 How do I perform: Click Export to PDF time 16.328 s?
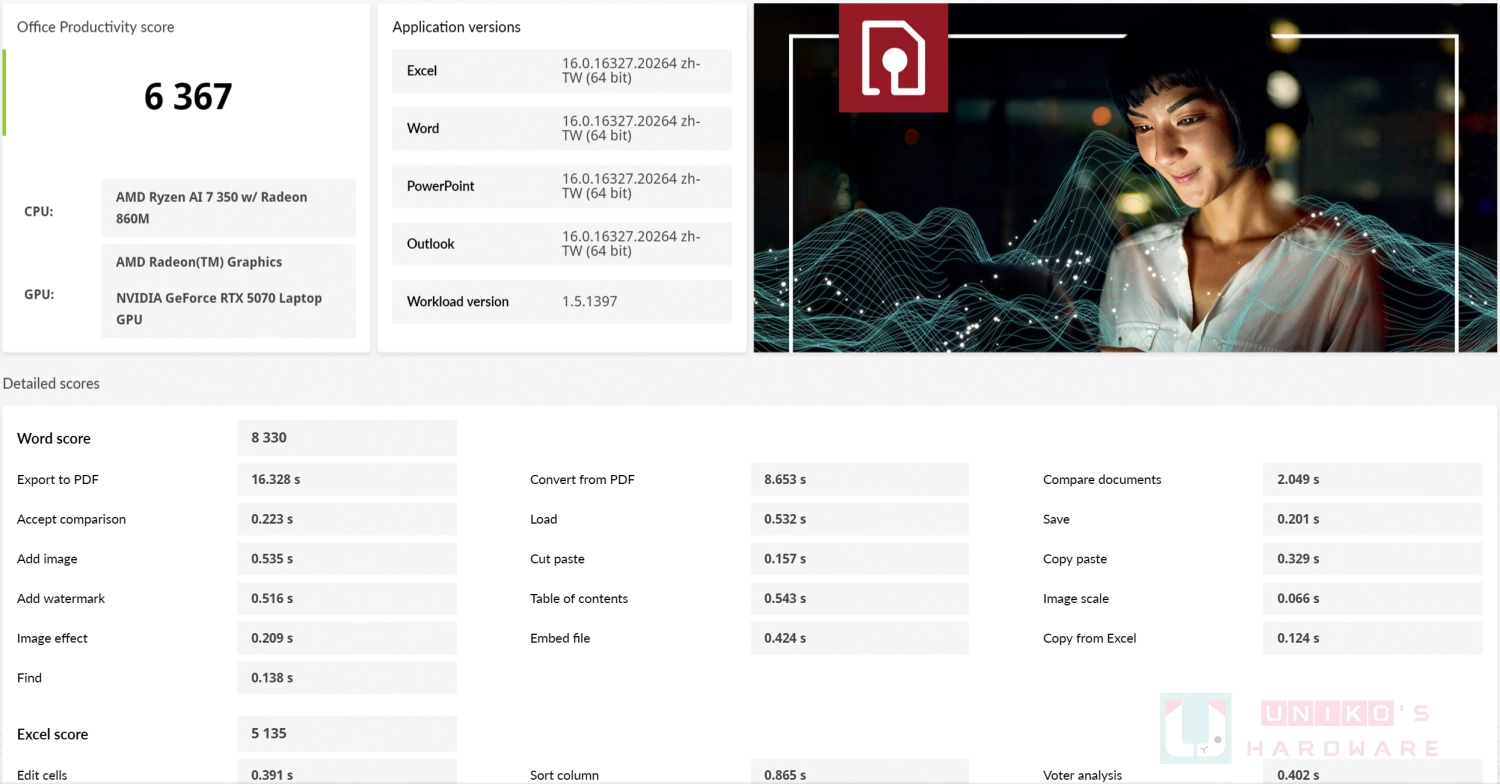click(x=347, y=480)
